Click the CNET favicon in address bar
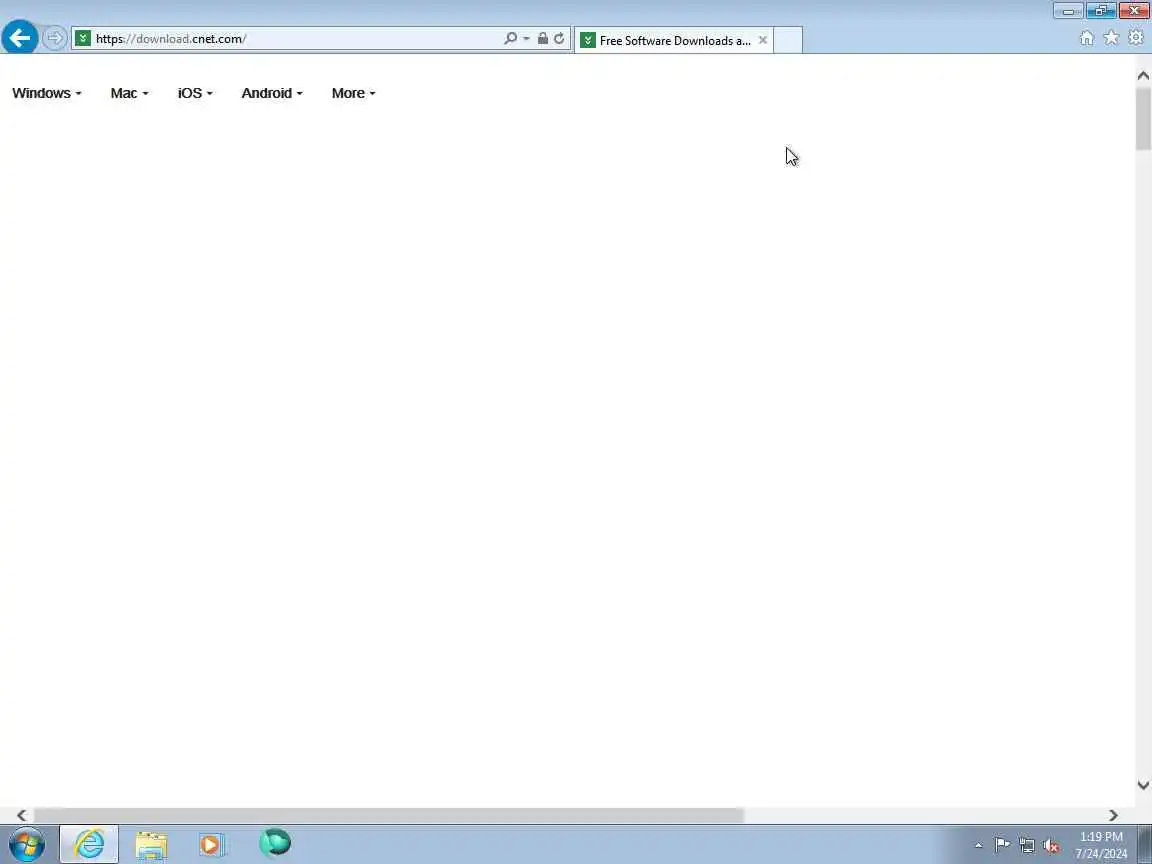This screenshot has width=1152, height=864. (x=83, y=38)
